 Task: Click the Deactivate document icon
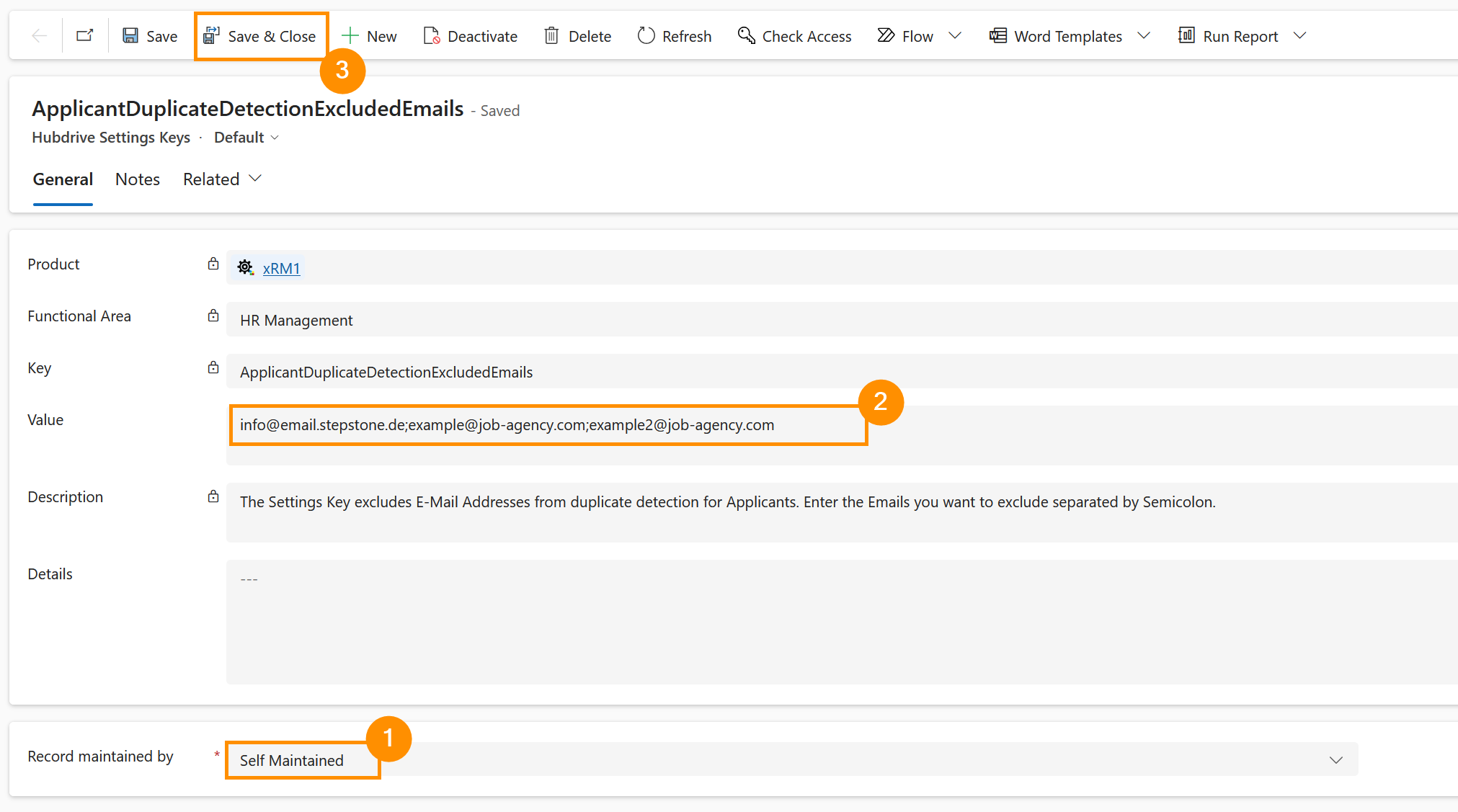point(431,36)
